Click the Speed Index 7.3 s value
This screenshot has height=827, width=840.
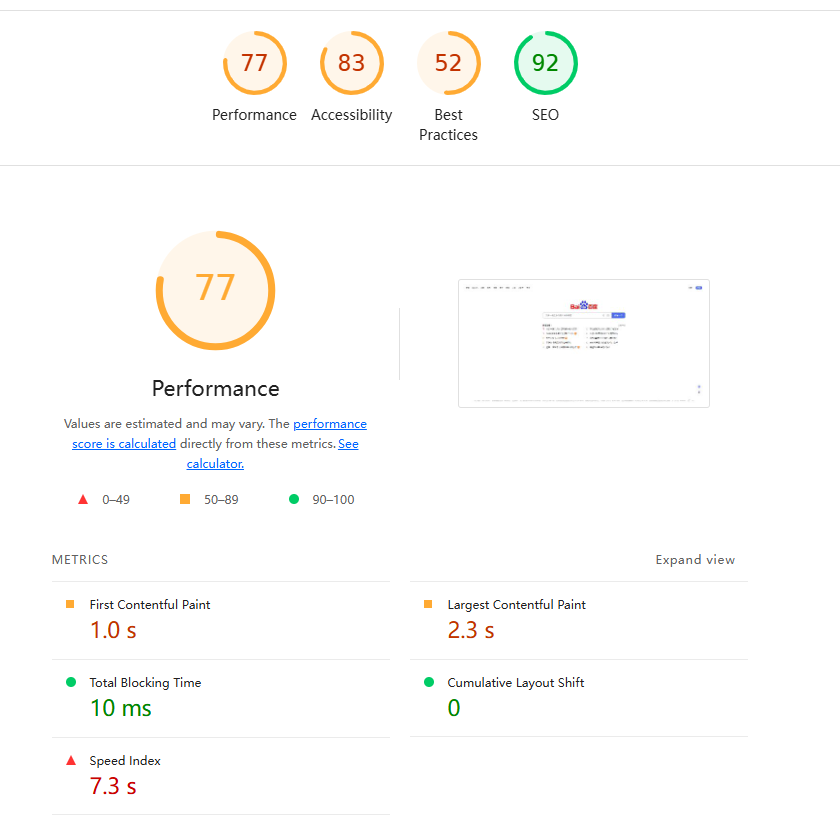coord(113,786)
